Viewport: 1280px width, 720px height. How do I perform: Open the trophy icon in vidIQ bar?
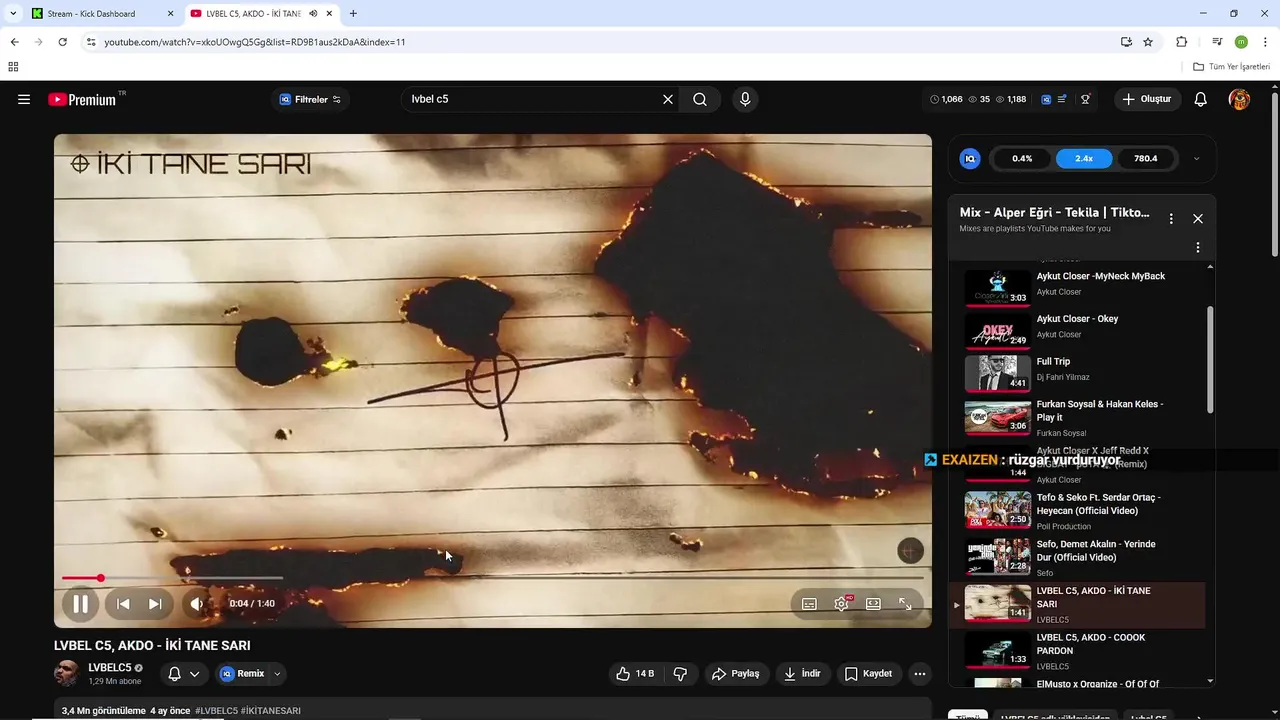tap(1086, 99)
